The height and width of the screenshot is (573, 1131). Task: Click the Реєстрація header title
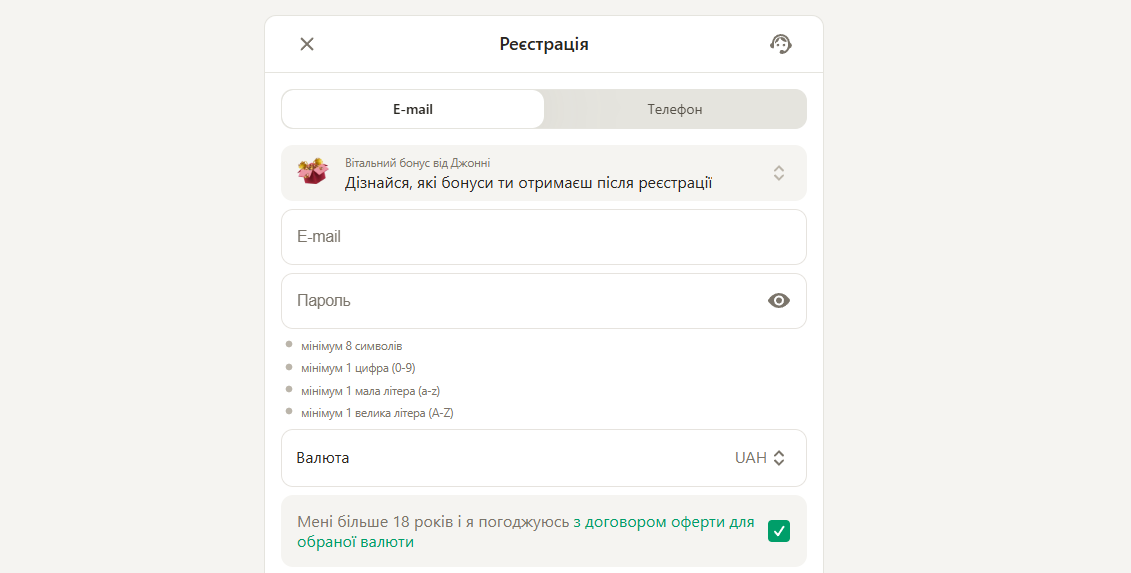click(544, 44)
